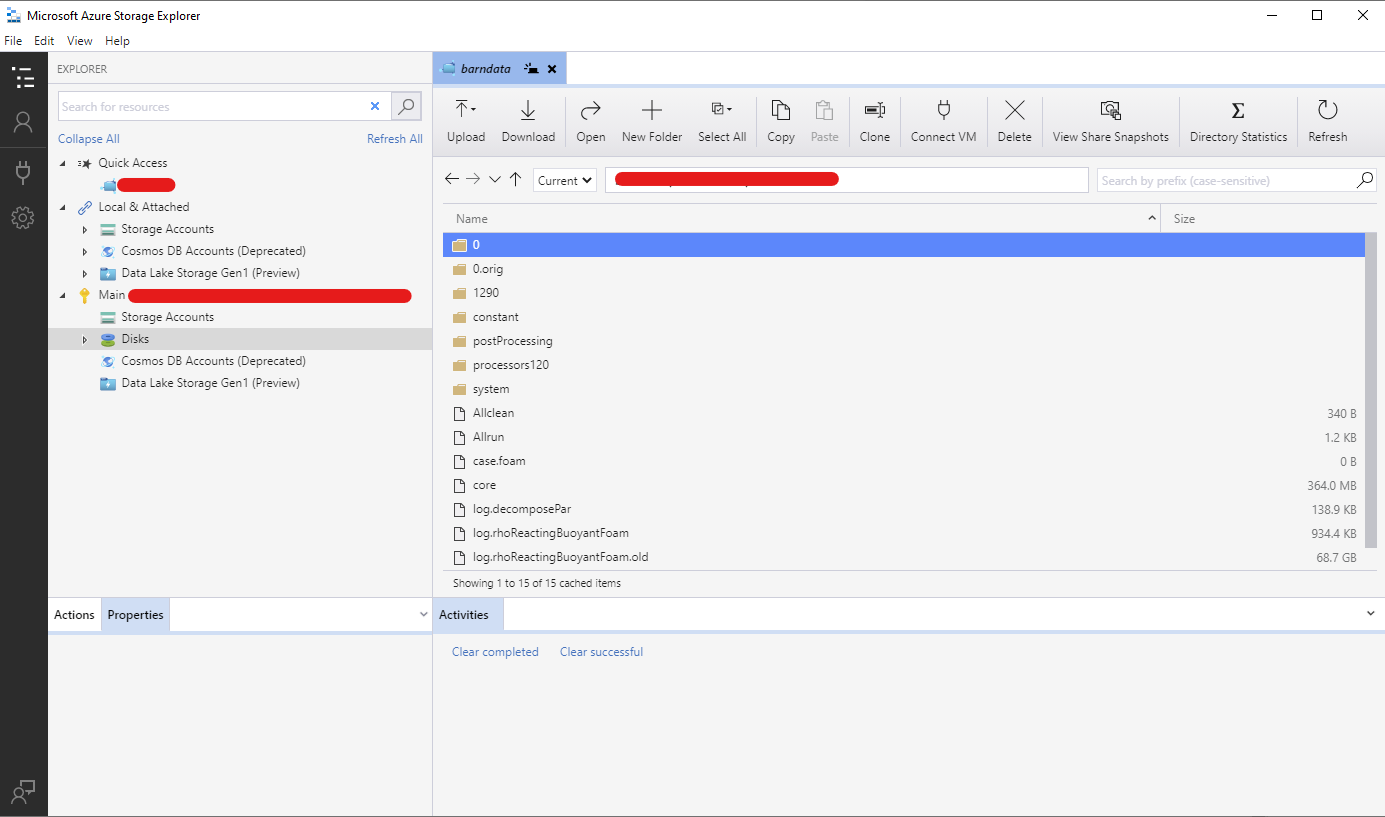This screenshot has width=1385, height=817.
Task: Click the Upload toolbar button
Action: [x=466, y=121]
